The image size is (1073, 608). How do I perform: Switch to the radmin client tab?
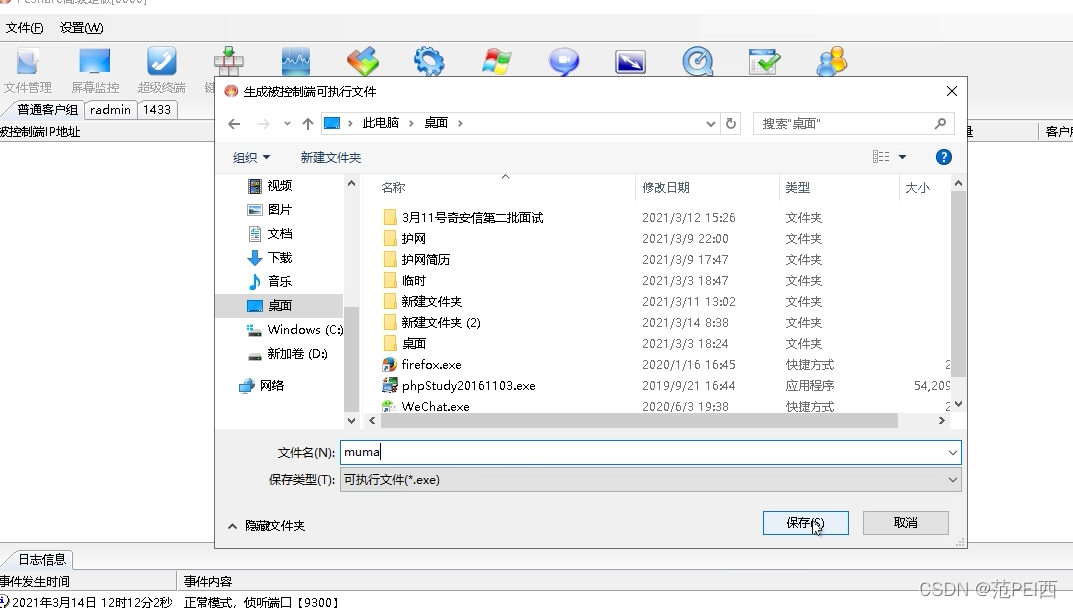(110, 110)
